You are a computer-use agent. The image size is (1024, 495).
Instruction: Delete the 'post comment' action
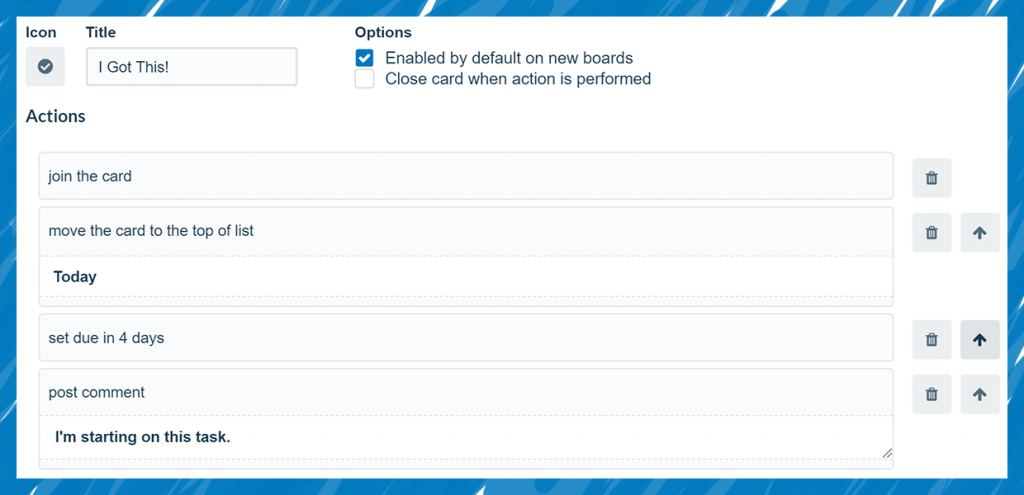pos(931,394)
